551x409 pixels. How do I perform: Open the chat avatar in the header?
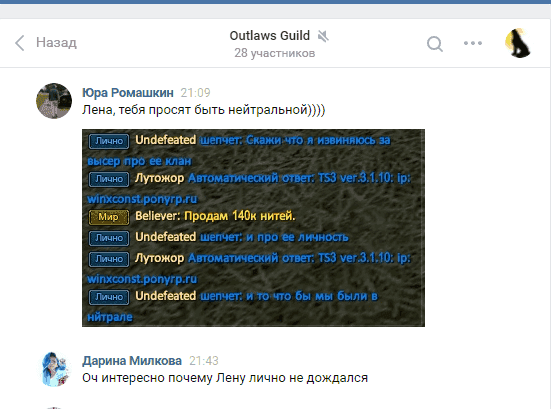518,43
